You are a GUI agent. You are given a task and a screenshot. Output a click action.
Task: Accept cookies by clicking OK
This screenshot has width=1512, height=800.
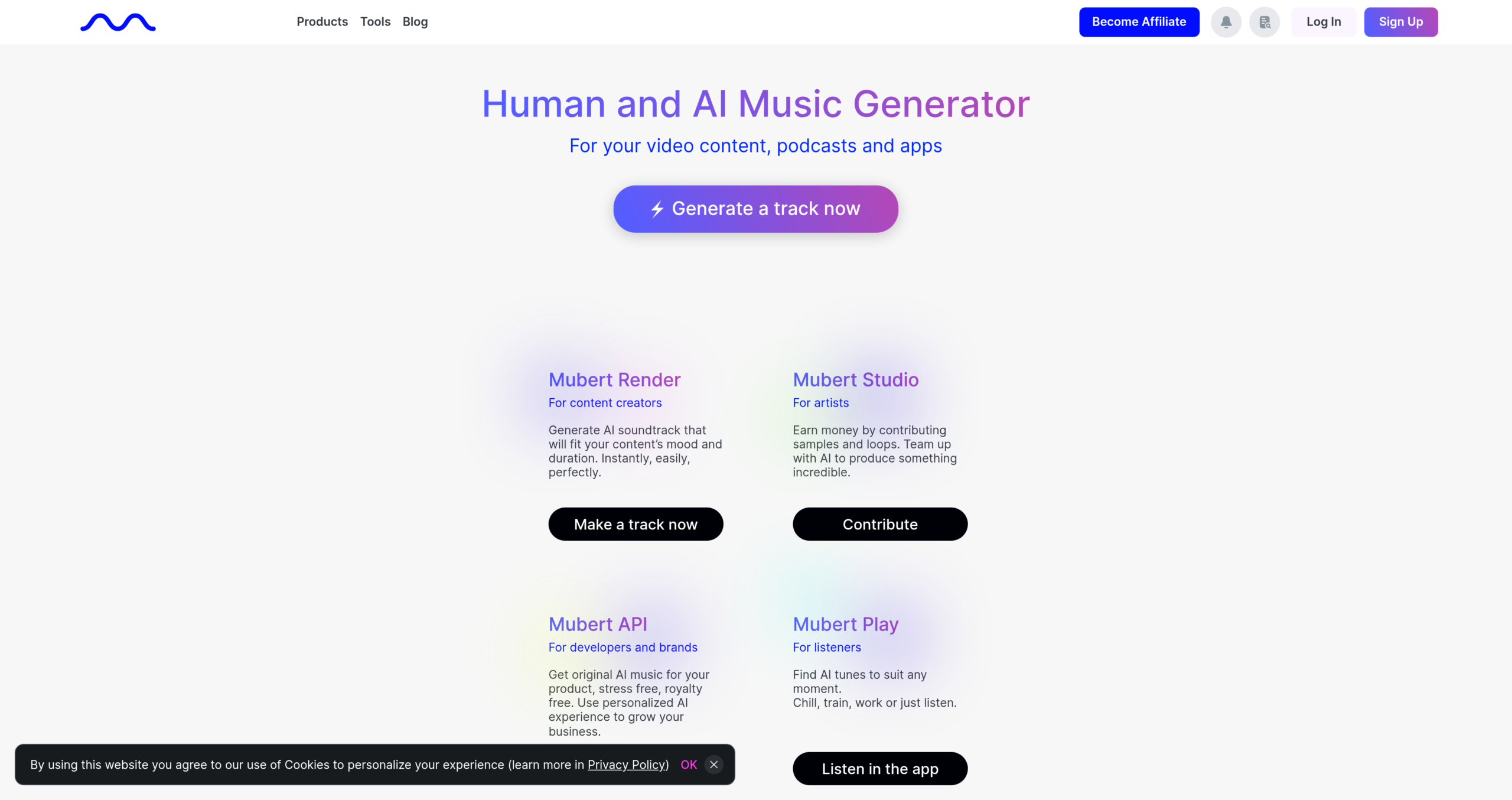tap(688, 765)
